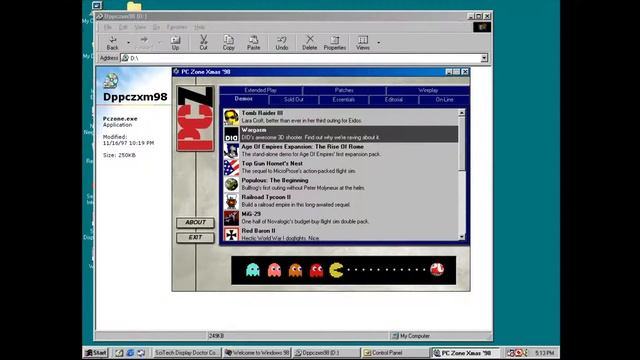640x360 pixels.
Task: Click the cyan ghost in the banner
Action: click(x=253, y=270)
